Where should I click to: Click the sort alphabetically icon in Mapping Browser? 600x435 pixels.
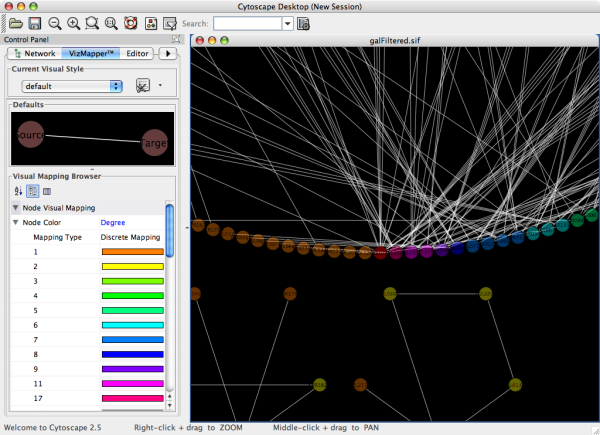coord(17,190)
